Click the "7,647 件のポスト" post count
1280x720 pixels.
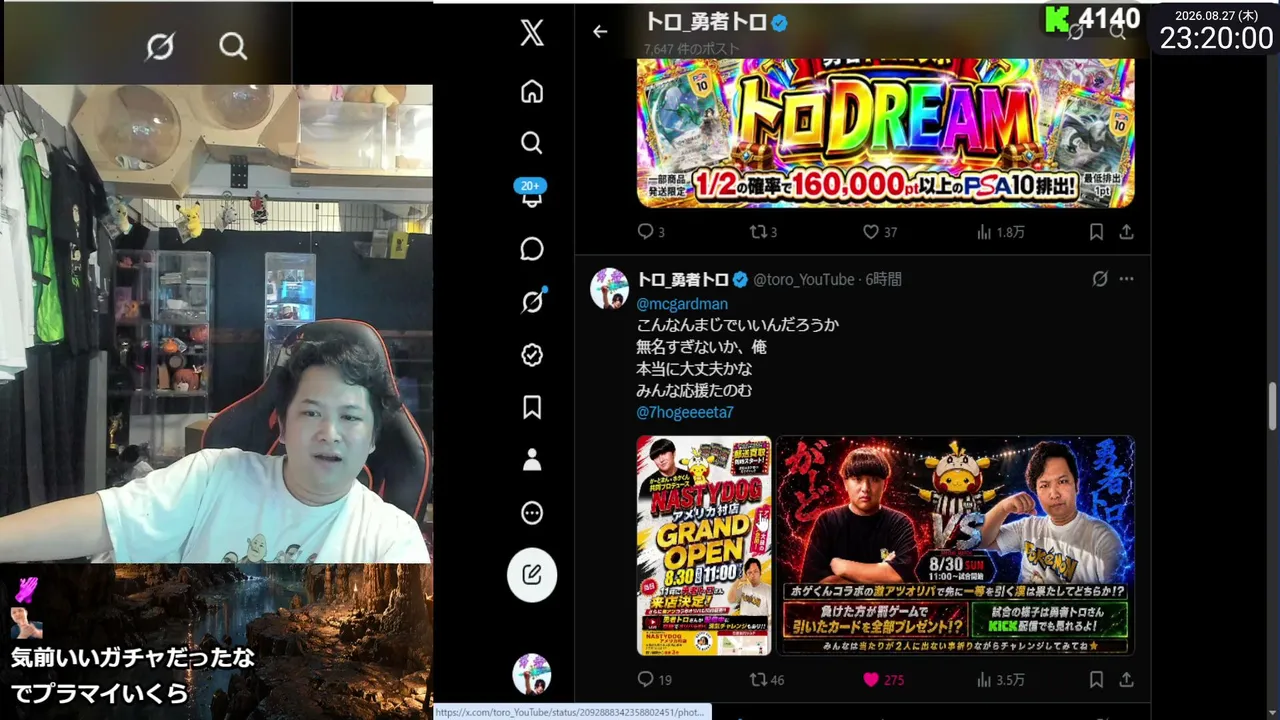692,48
